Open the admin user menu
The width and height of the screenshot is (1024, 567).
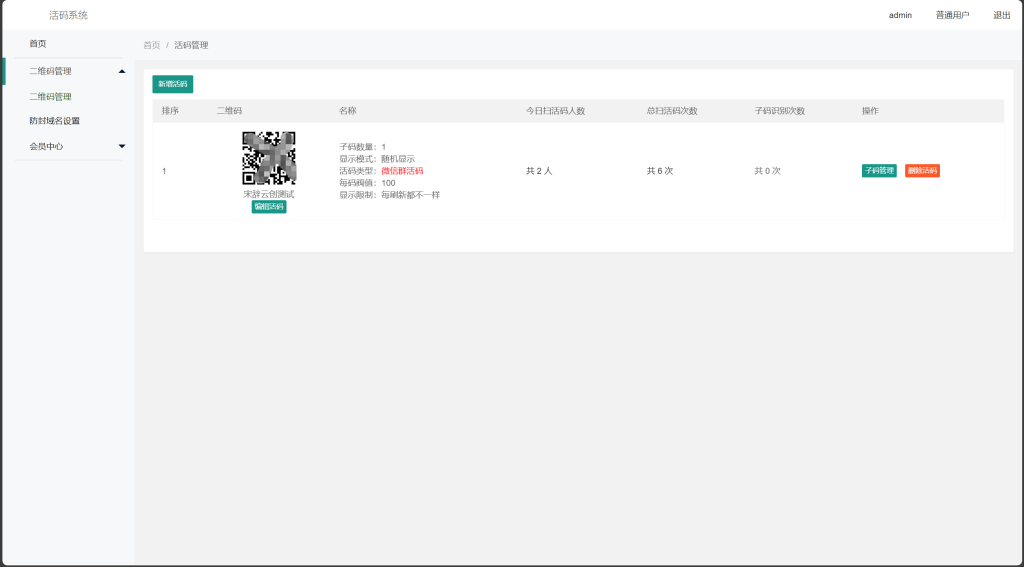click(900, 15)
